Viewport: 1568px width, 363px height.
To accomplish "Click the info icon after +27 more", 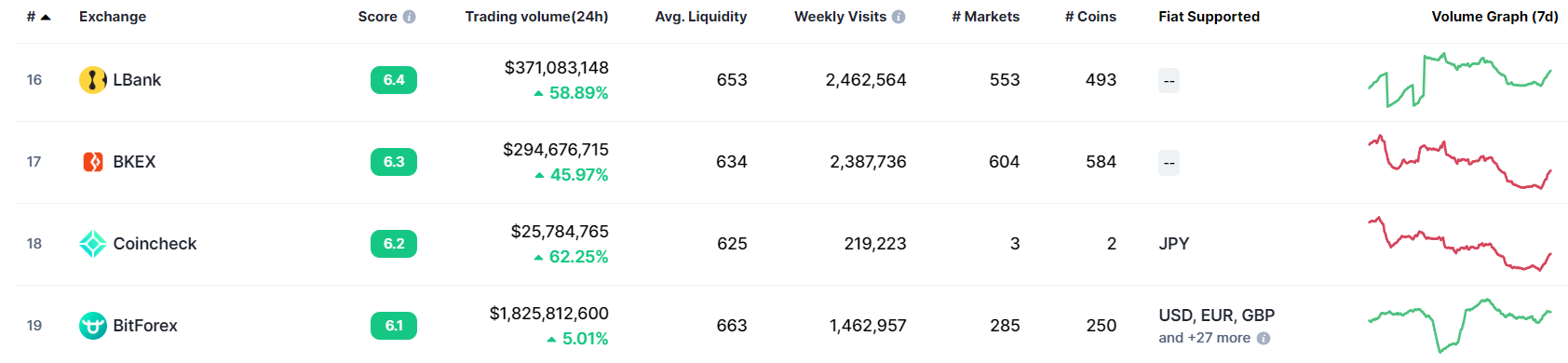I will [1264, 339].
